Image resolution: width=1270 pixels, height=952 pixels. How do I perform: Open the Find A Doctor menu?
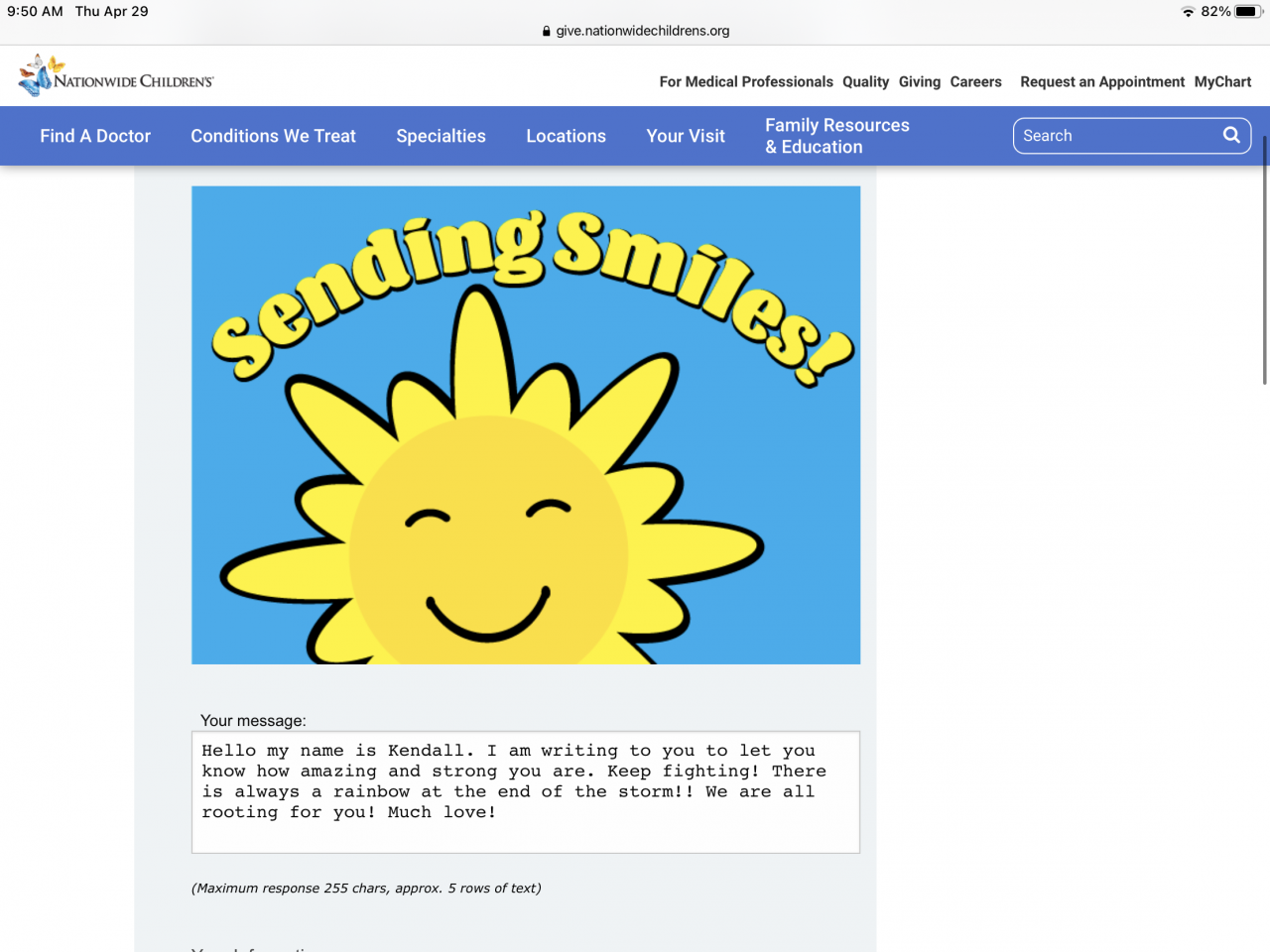coord(95,136)
